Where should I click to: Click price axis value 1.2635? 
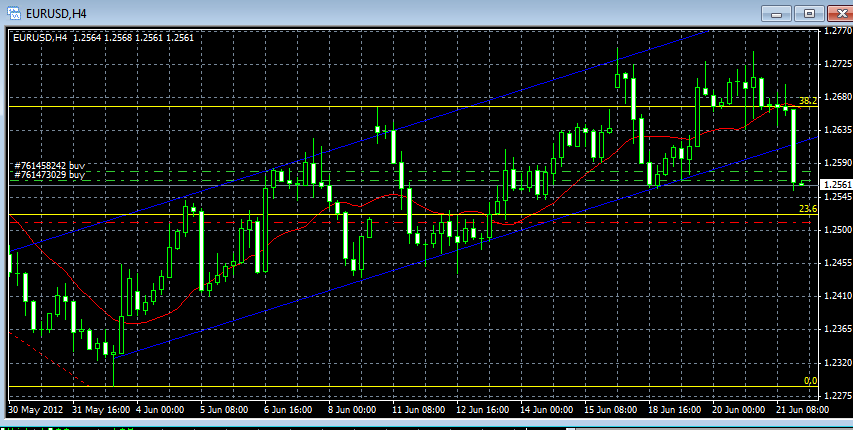[x=836, y=130]
